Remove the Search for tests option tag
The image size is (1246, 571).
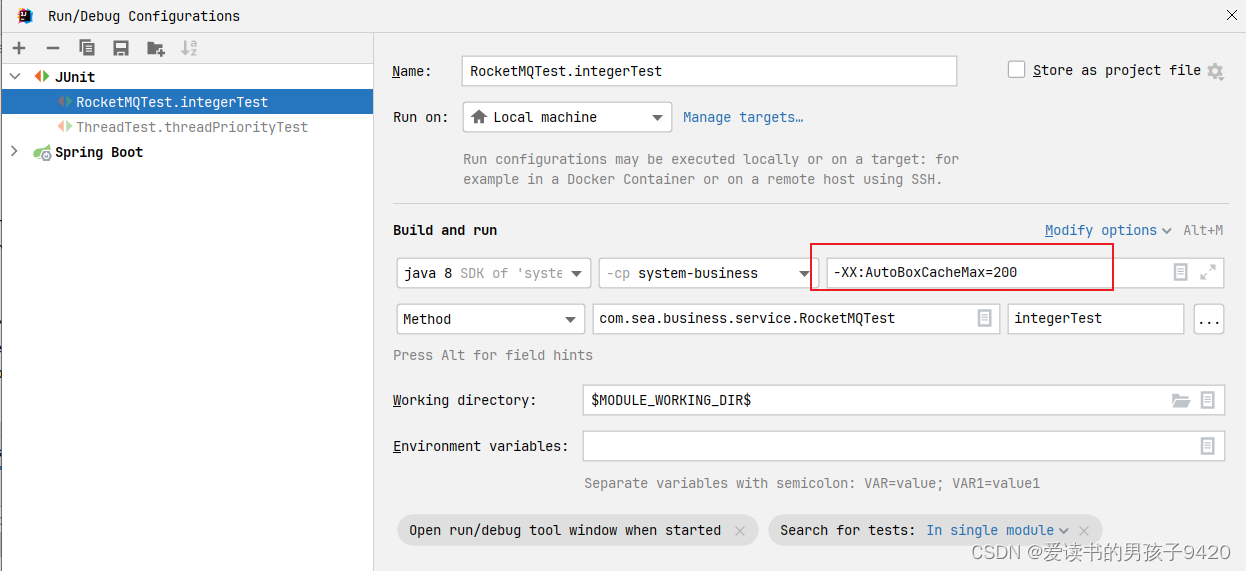(x=1084, y=531)
